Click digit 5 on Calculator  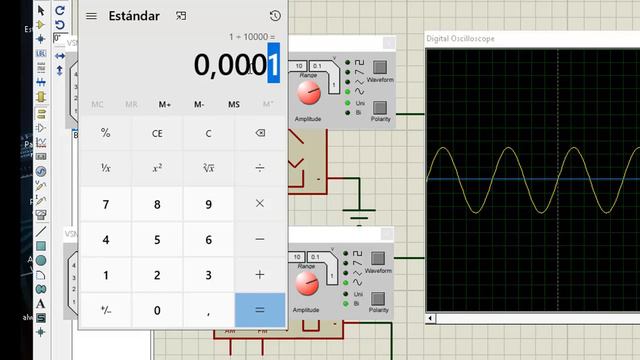point(157,239)
